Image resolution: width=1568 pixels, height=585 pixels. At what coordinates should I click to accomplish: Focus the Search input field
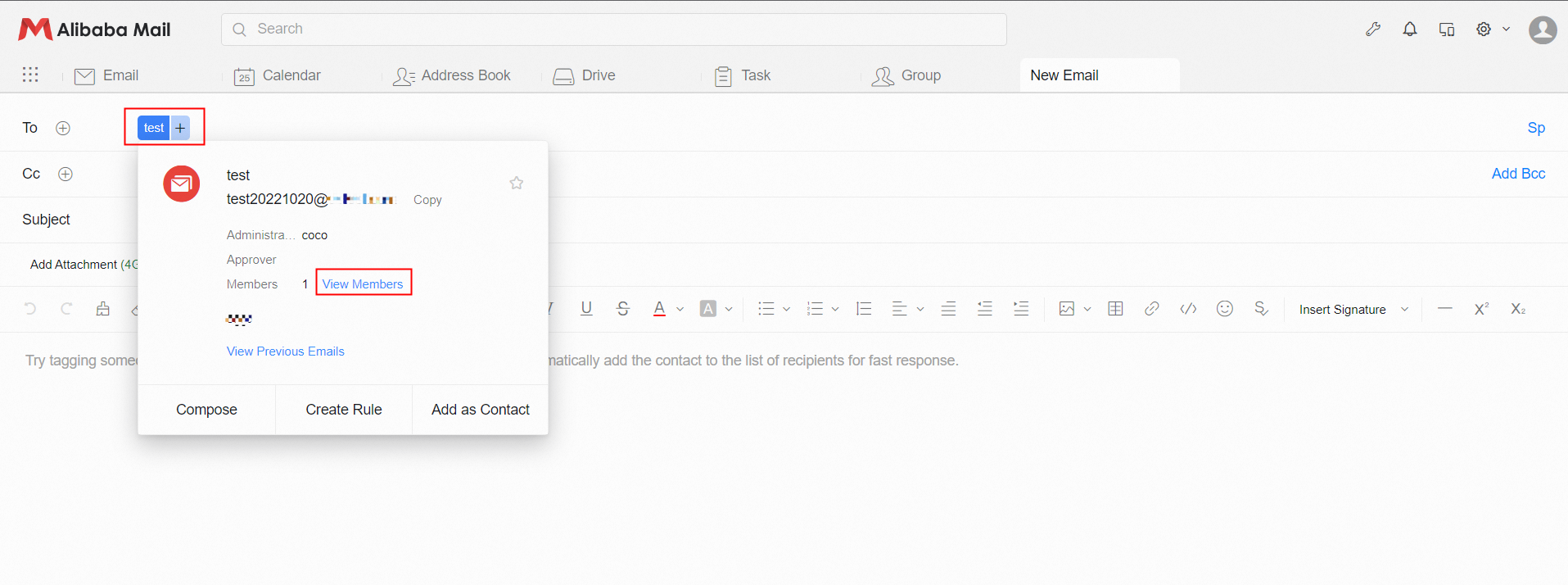tap(614, 29)
